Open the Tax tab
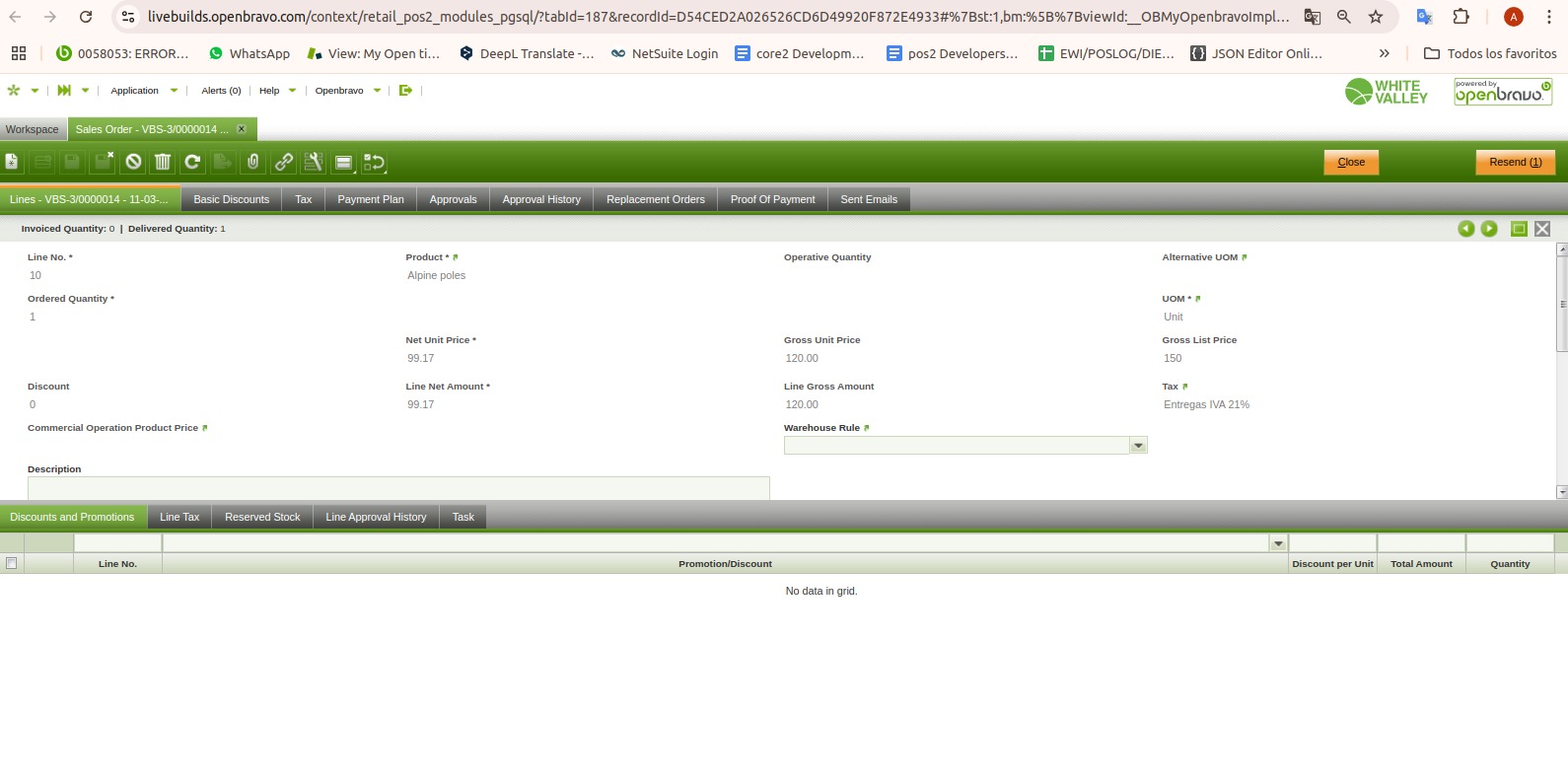Image resolution: width=1568 pixels, height=782 pixels. pyautogui.click(x=304, y=199)
